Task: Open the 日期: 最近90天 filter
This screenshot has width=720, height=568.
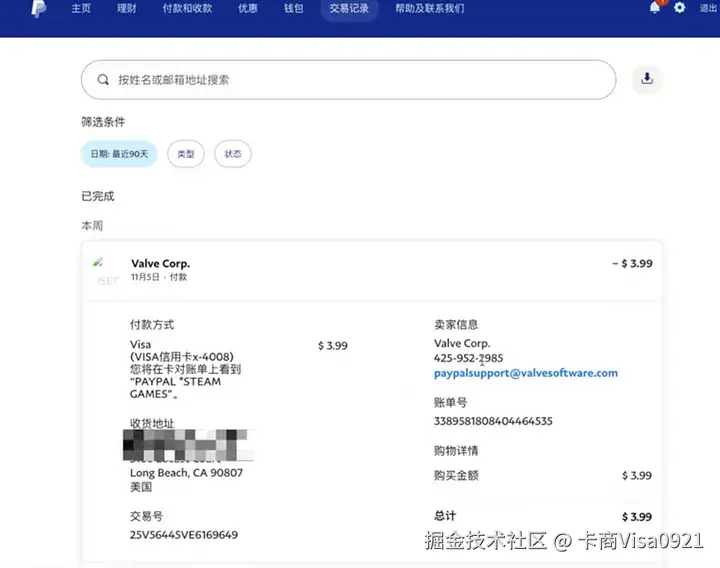Action: (119, 154)
